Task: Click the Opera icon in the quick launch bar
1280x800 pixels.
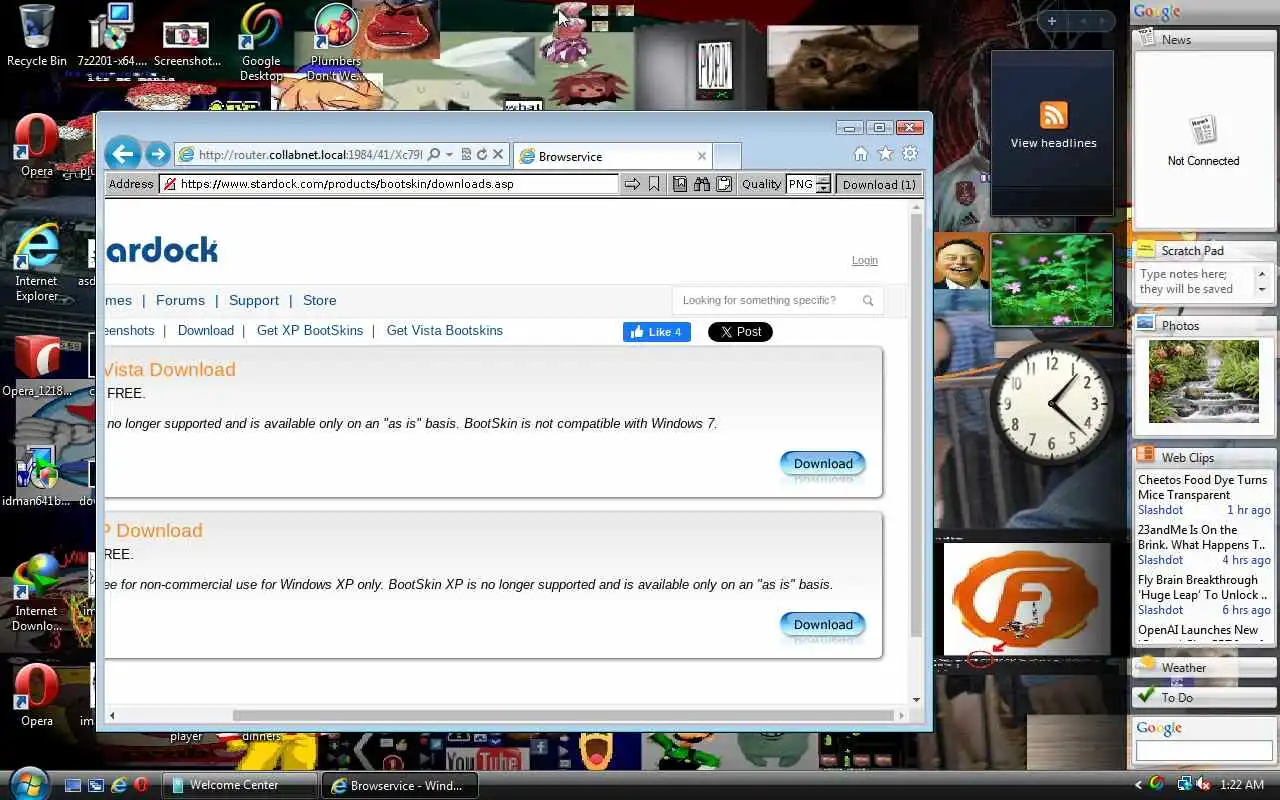Action: tap(142, 785)
